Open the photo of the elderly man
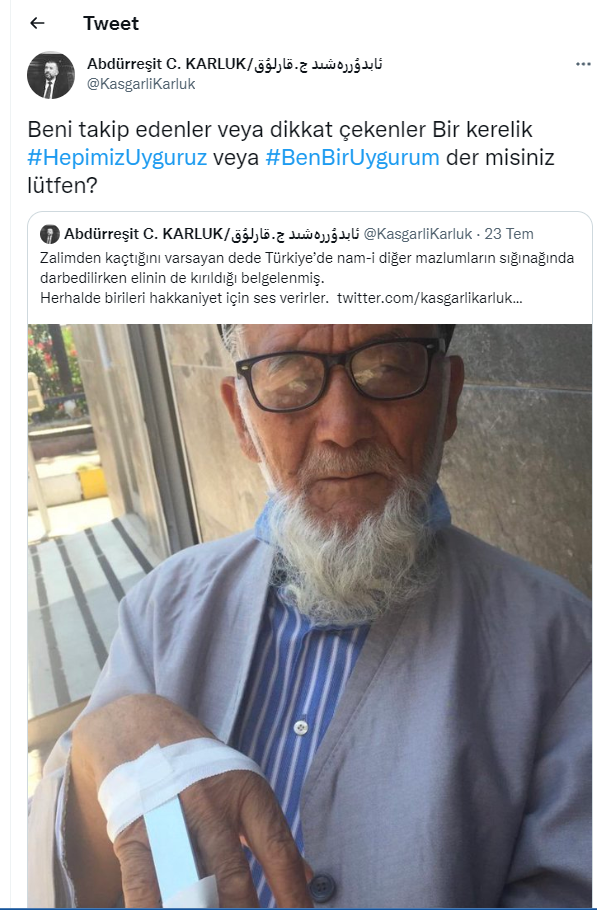Viewport: 597px width, 910px height. tap(310, 615)
